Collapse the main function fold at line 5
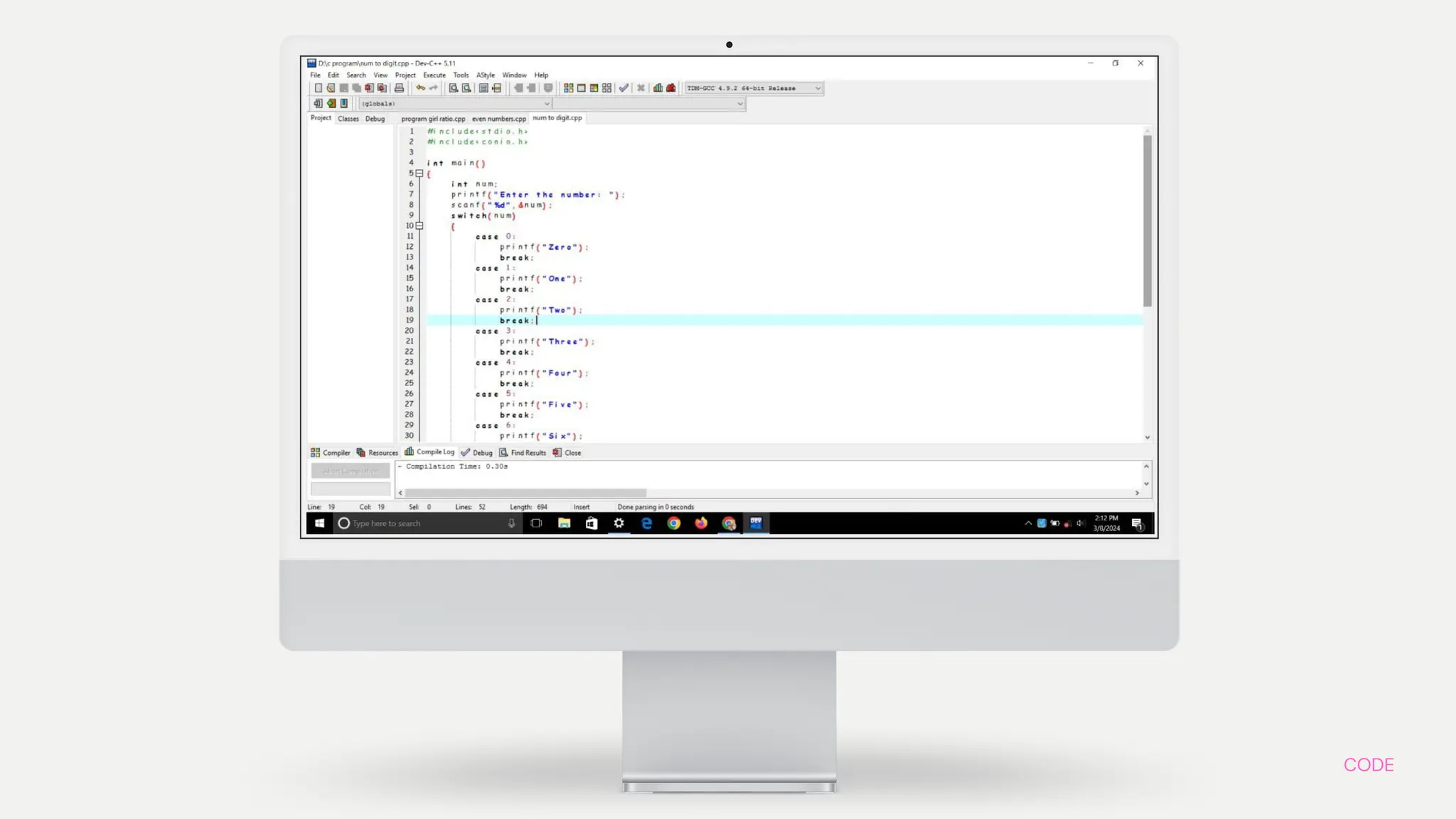The height and width of the screenshot is (819, 1456). [419, 173]
